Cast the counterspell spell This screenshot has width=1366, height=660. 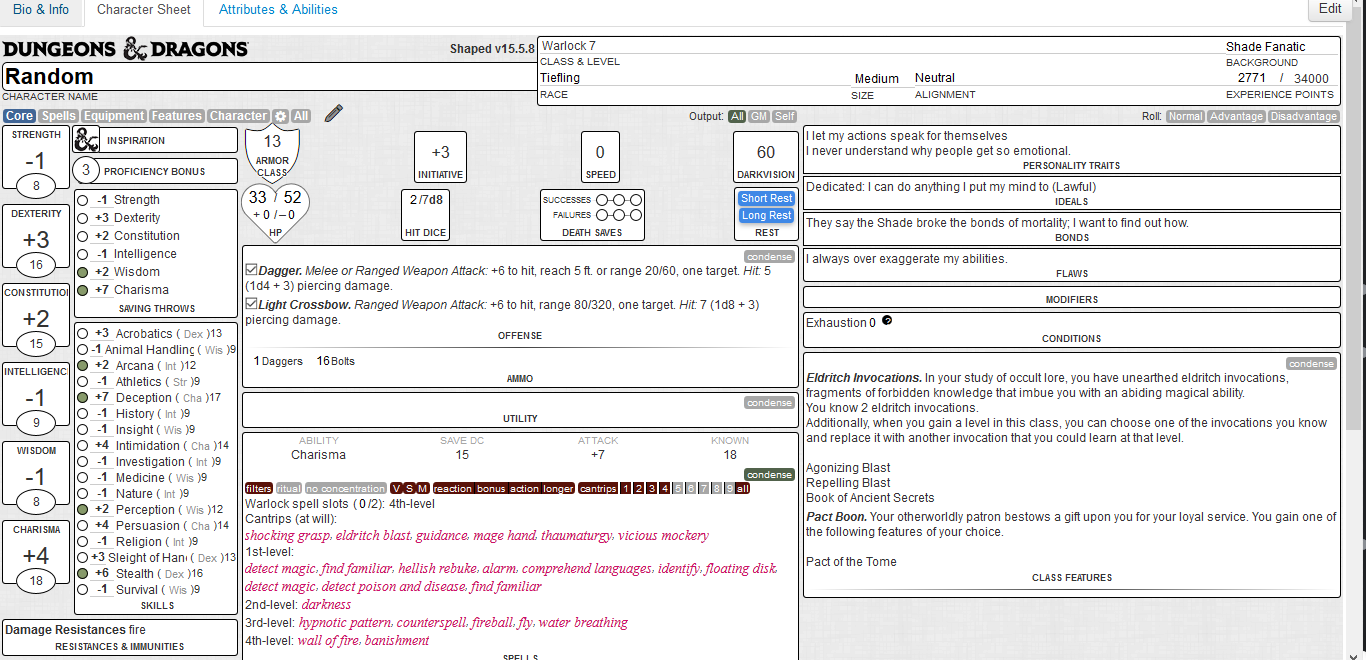click(x=432, y=623)
